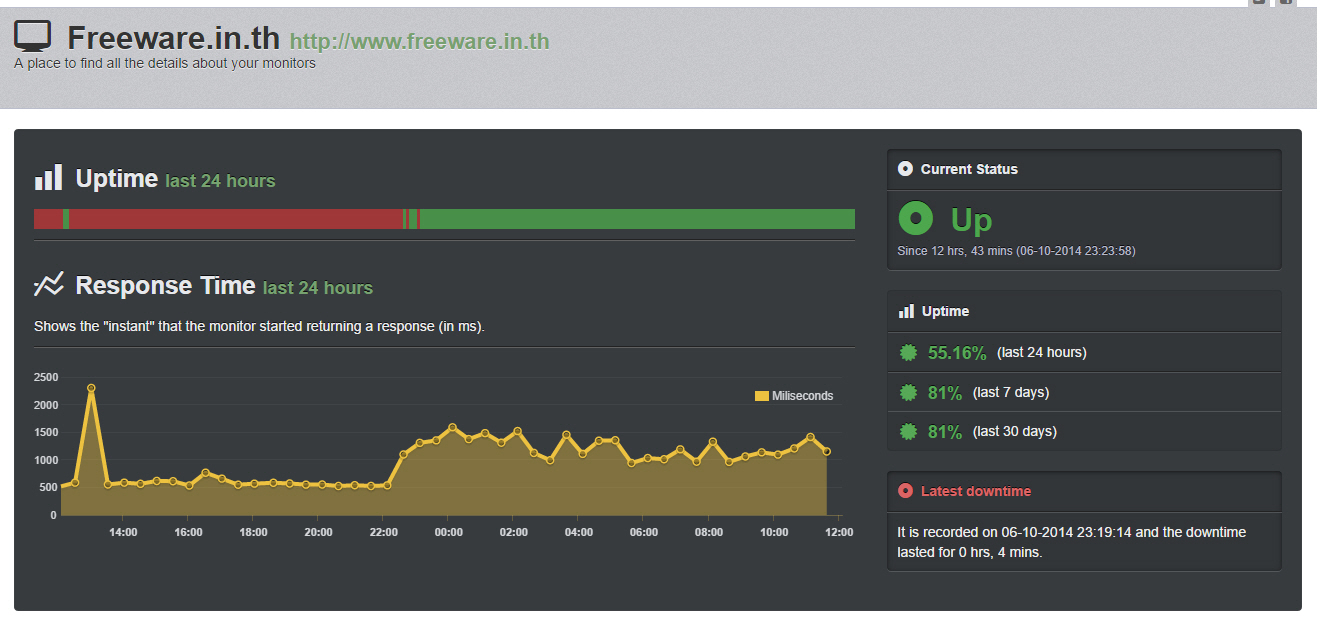Click the 55.16% uptime value
The height and width of the screenshot is (622, 1322).
(957, 352)
